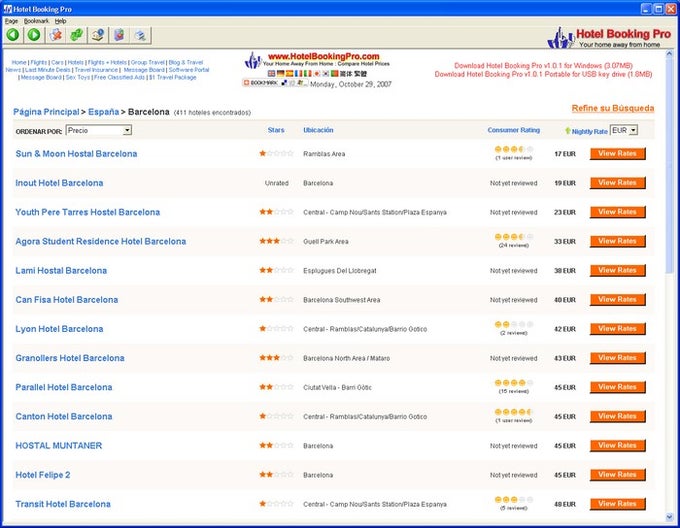Click View Rates for Lami Hostal Barcelona

618,271
